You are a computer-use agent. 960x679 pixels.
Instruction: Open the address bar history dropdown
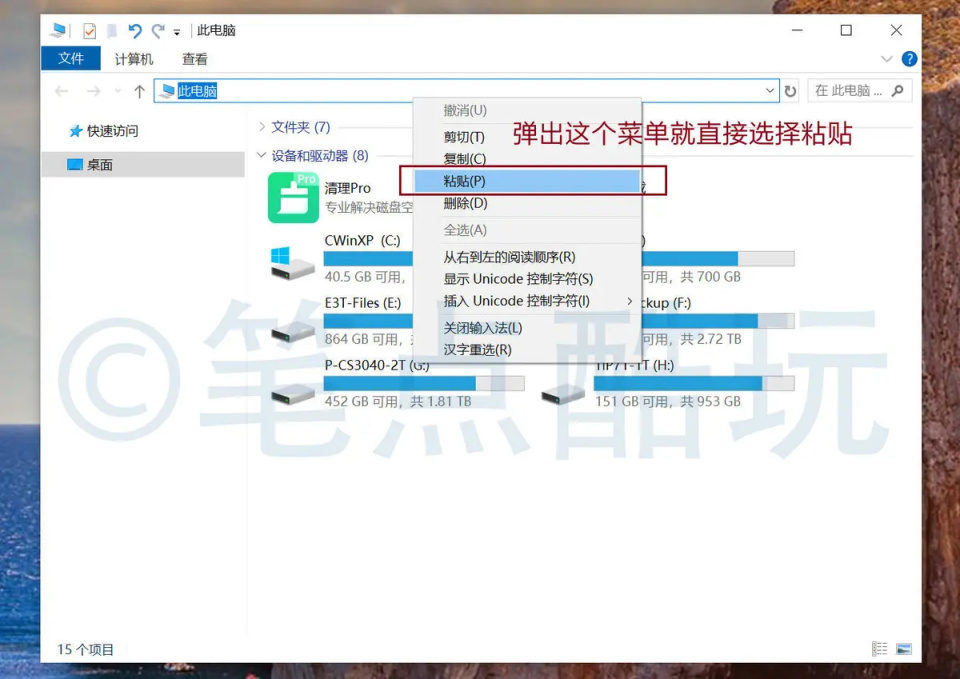coord(770,91)
